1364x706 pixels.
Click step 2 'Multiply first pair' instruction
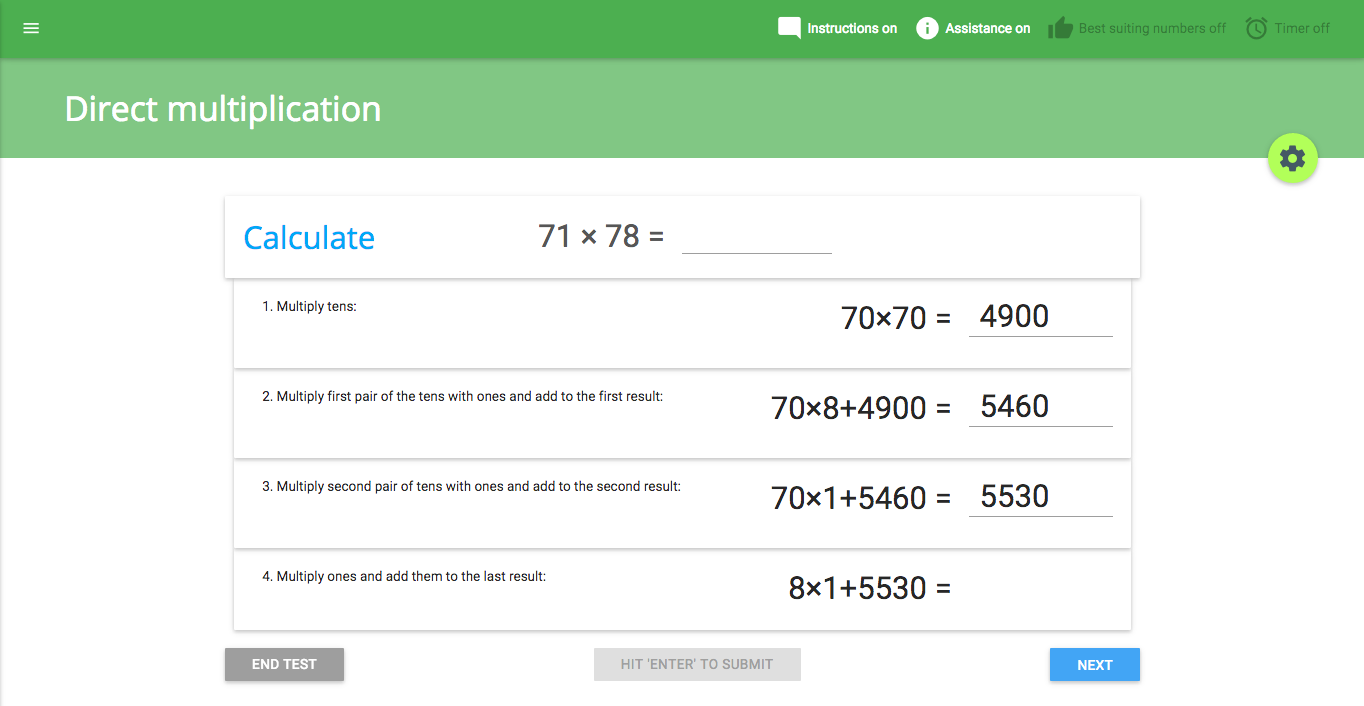click(462, 396)
